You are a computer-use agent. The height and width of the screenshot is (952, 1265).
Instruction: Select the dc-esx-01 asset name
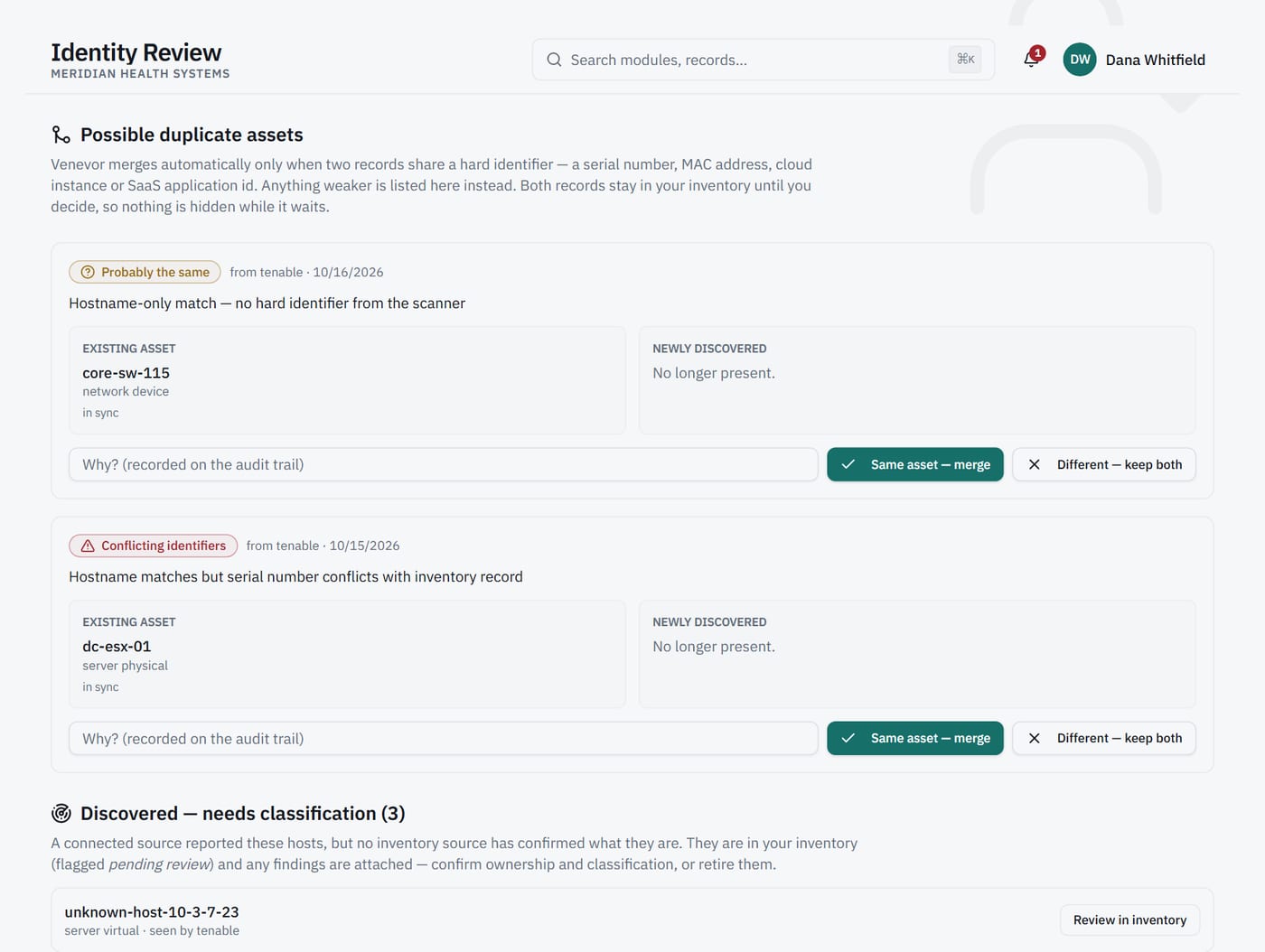tap(117, 647)
